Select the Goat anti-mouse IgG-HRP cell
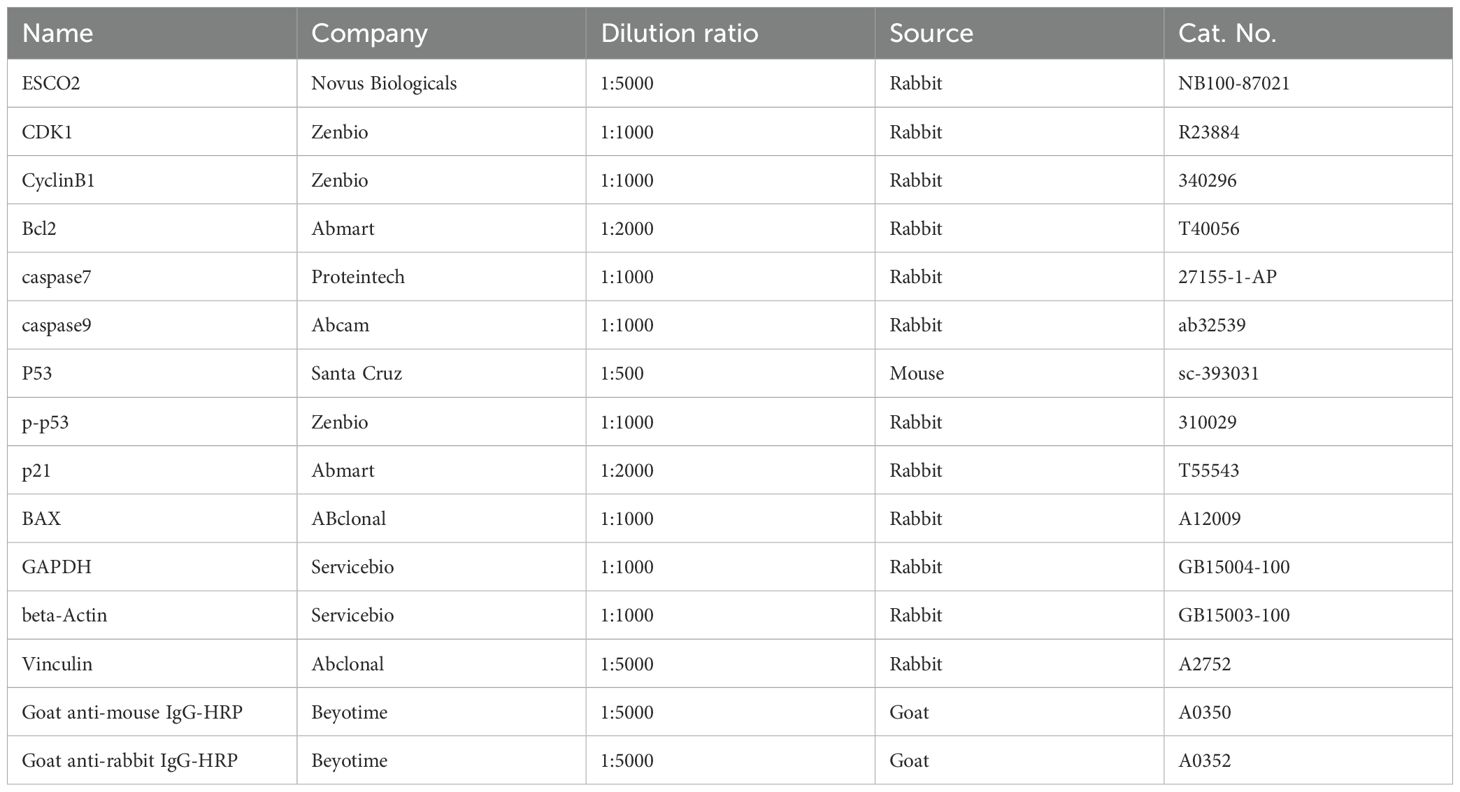Viewport: 1460px width, 792px height. 130,712
